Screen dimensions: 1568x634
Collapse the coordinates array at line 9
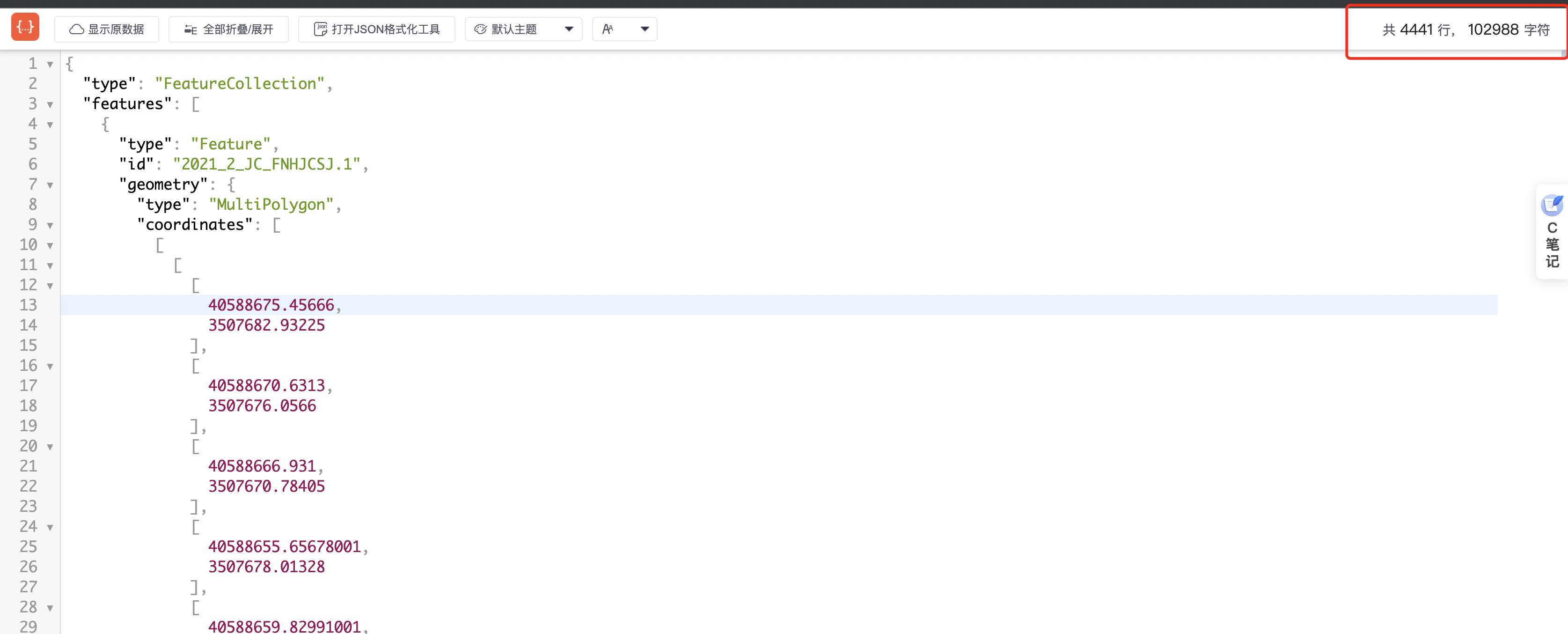tap(50, 225)
